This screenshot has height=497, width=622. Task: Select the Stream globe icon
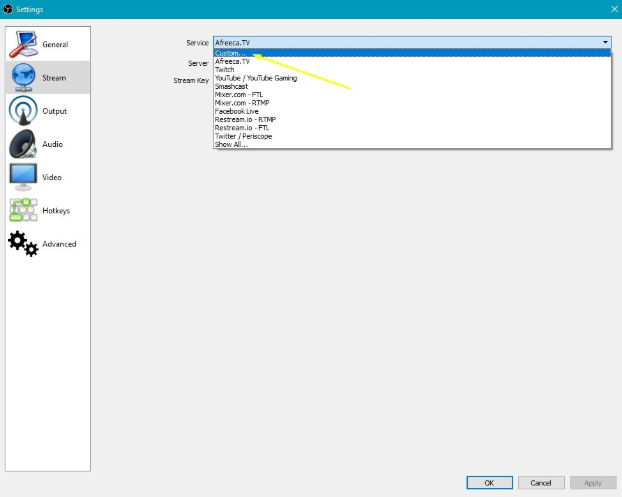point(23,77)
